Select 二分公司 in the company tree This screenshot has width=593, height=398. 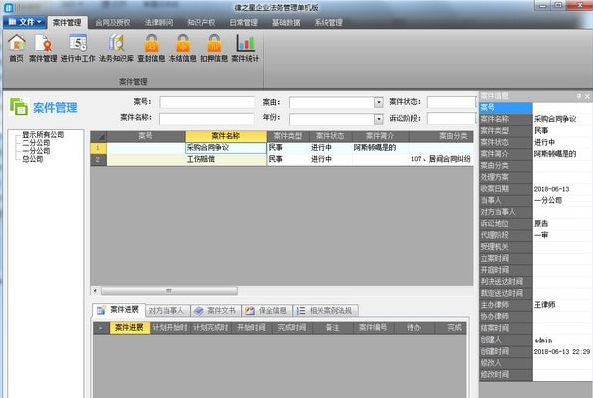[x=36, y=143]
